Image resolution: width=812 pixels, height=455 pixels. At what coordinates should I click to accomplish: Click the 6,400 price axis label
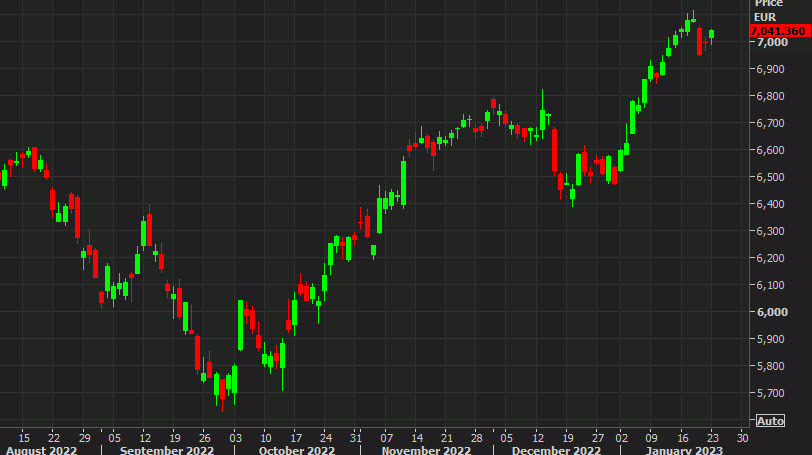(x=772, y=204)
